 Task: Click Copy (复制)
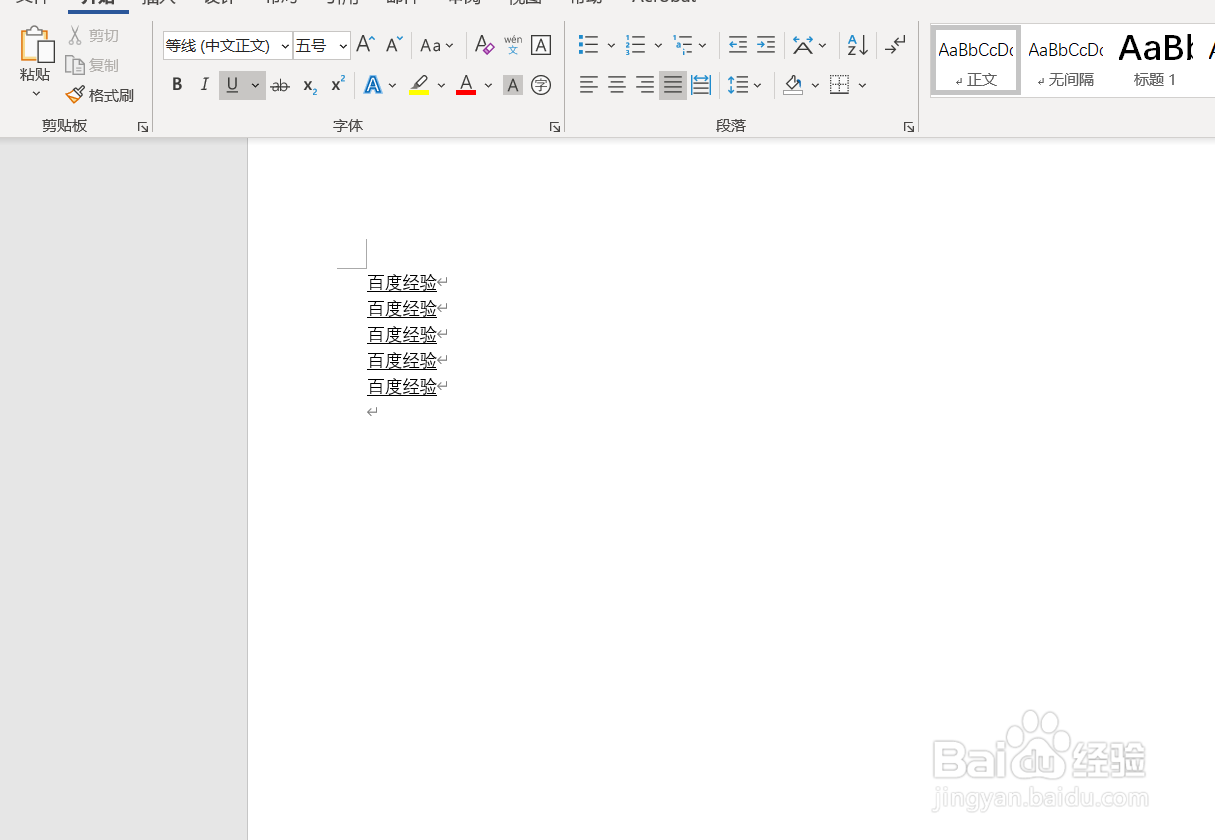click(93, 65)
